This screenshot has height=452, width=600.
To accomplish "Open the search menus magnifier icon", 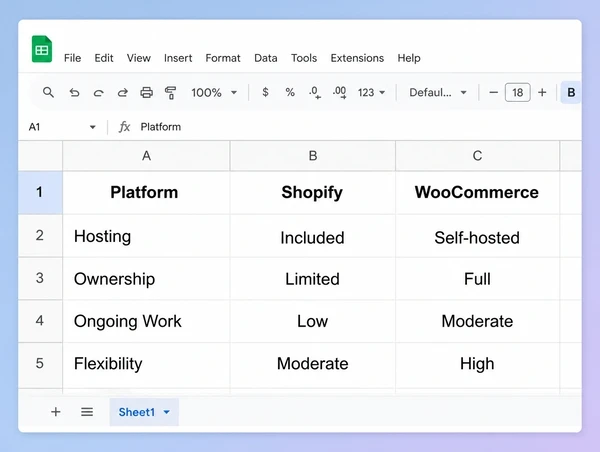I will (48, 92).
